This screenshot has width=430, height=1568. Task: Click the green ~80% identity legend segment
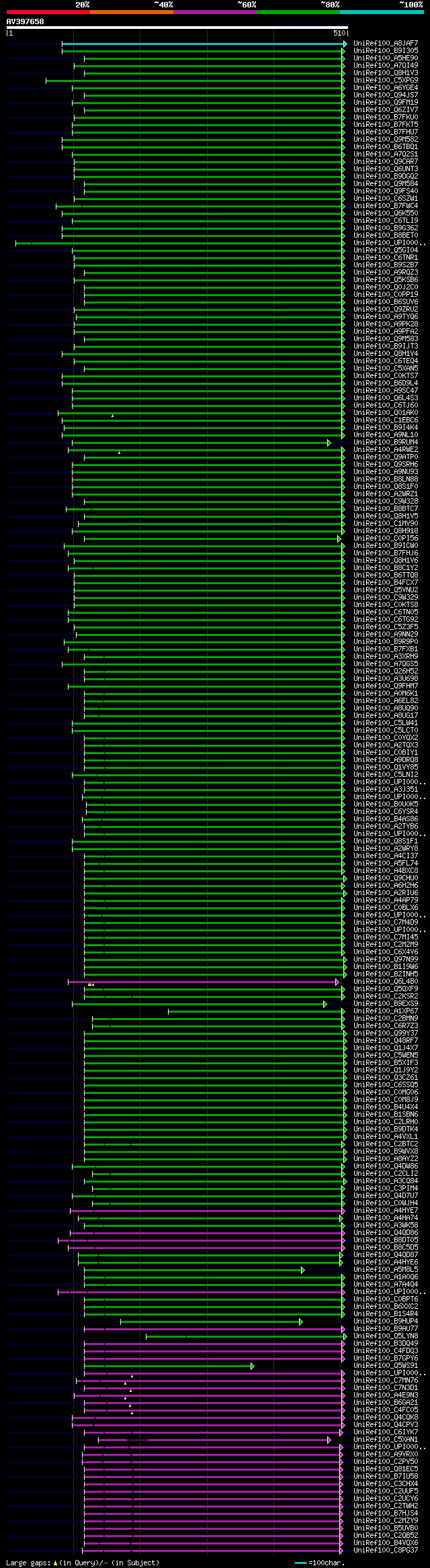pyautogui.click(x=298, y=12)
